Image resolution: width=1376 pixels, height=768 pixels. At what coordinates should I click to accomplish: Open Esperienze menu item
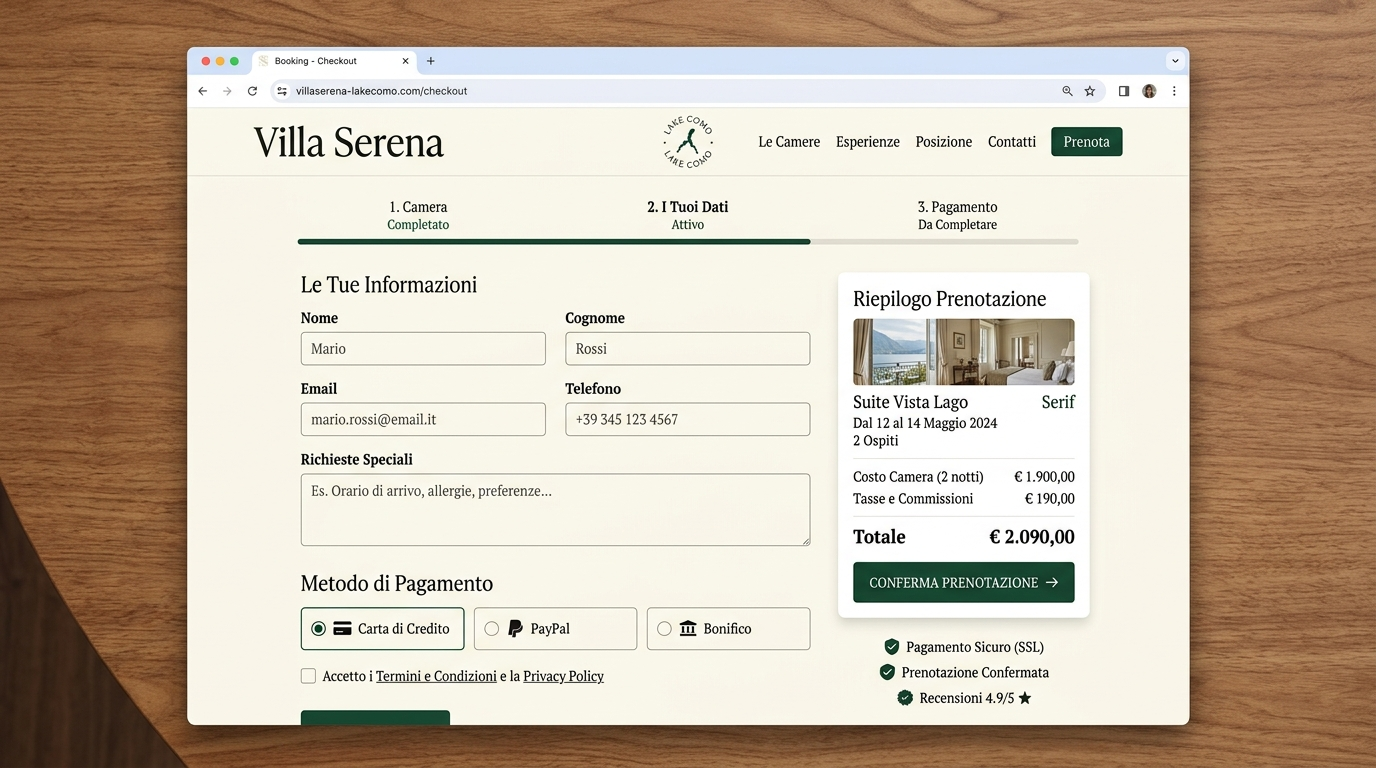point(868,142)
